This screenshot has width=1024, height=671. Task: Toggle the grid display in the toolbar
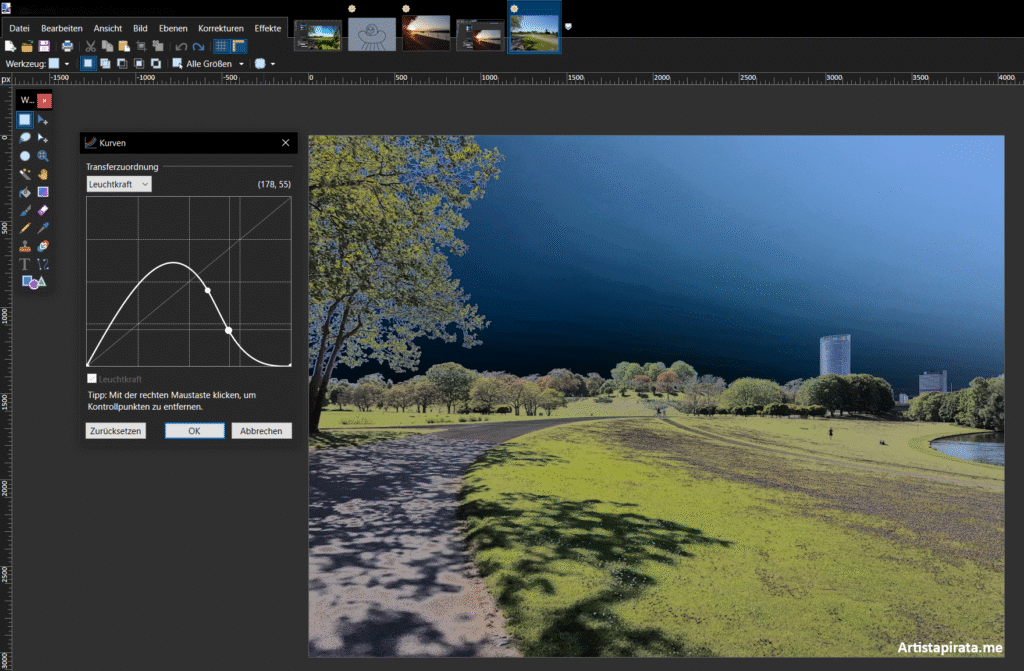[220, 46]
